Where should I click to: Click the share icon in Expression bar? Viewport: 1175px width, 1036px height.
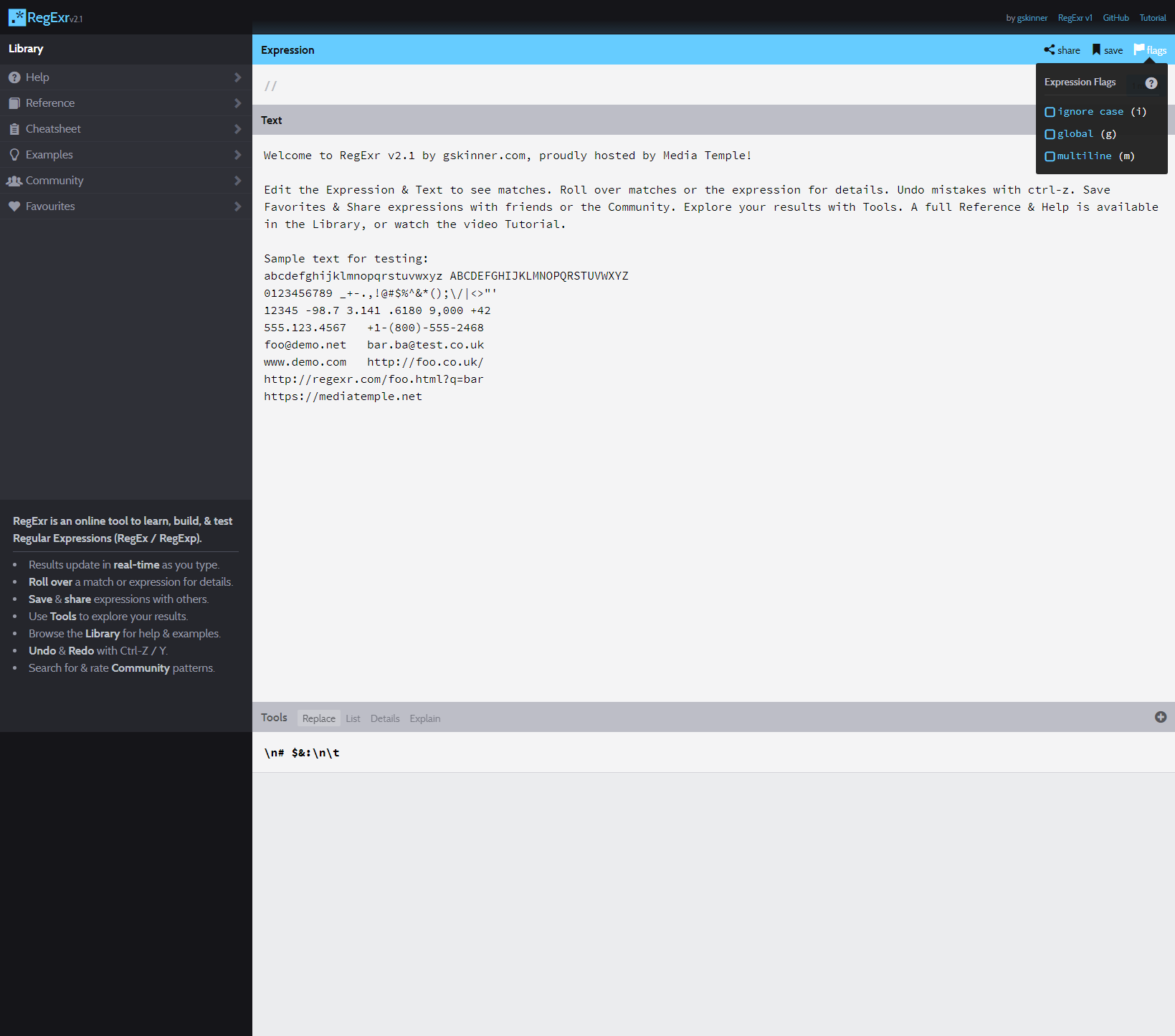click(1050, 49)
